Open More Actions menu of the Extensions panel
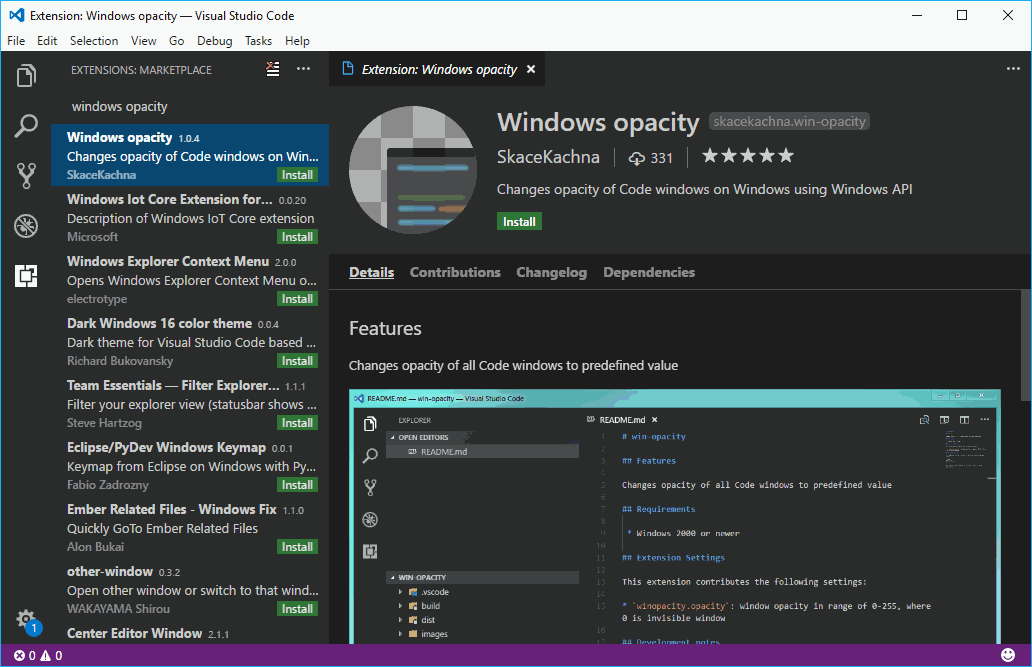 [304, 69]
